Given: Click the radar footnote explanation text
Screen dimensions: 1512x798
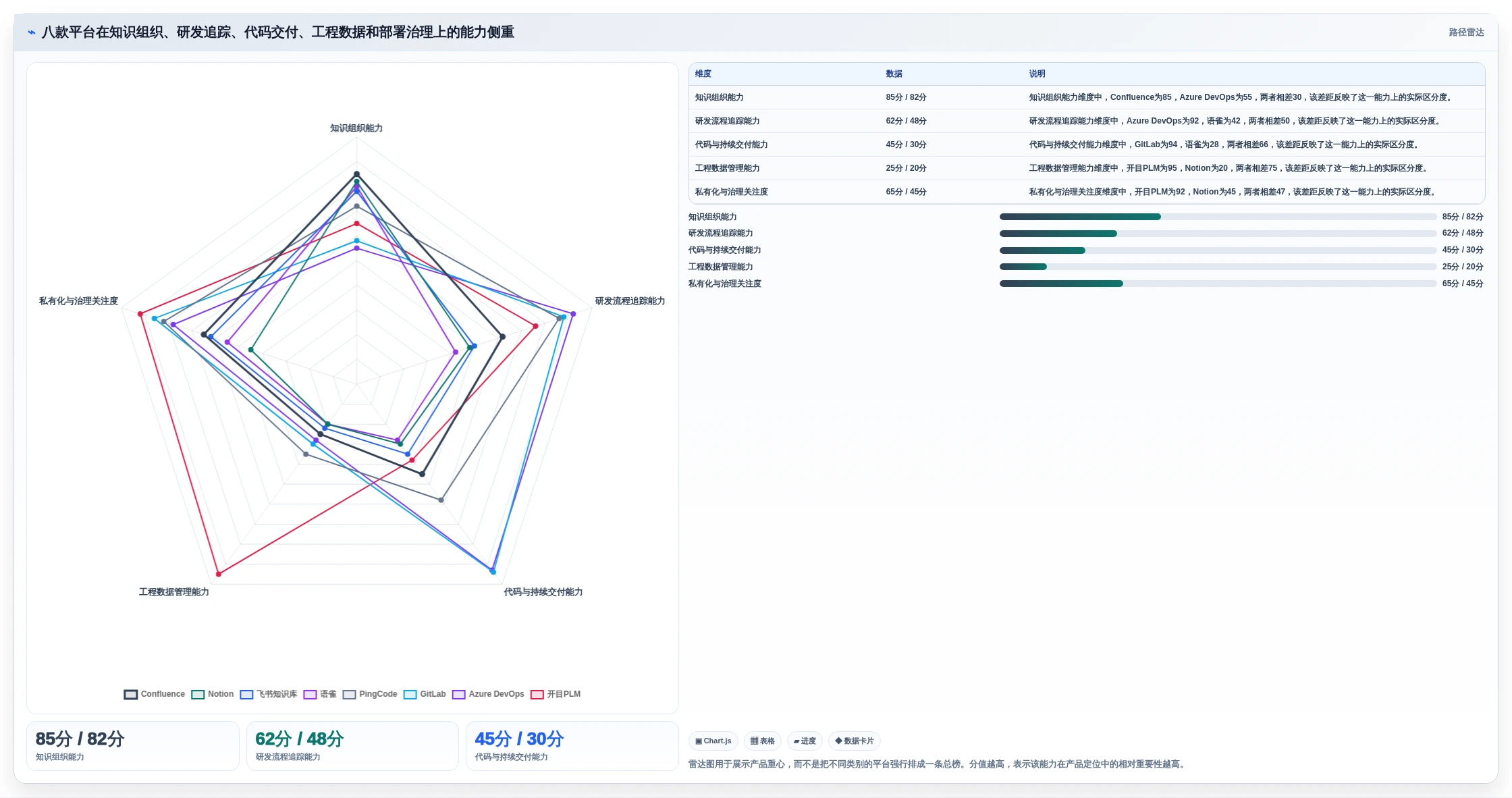Looking at the screenshot, I should 938,764.
